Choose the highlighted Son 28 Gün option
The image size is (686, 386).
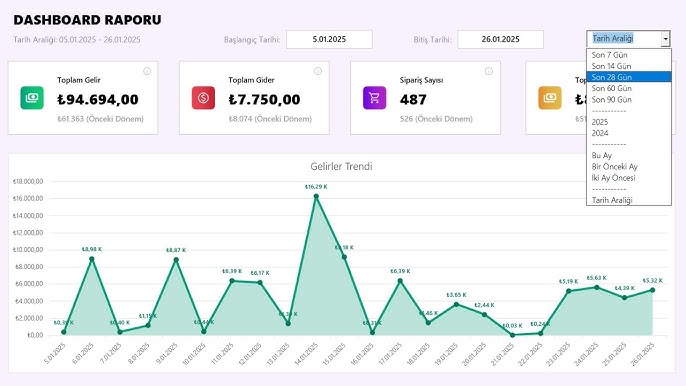(629, 77)
